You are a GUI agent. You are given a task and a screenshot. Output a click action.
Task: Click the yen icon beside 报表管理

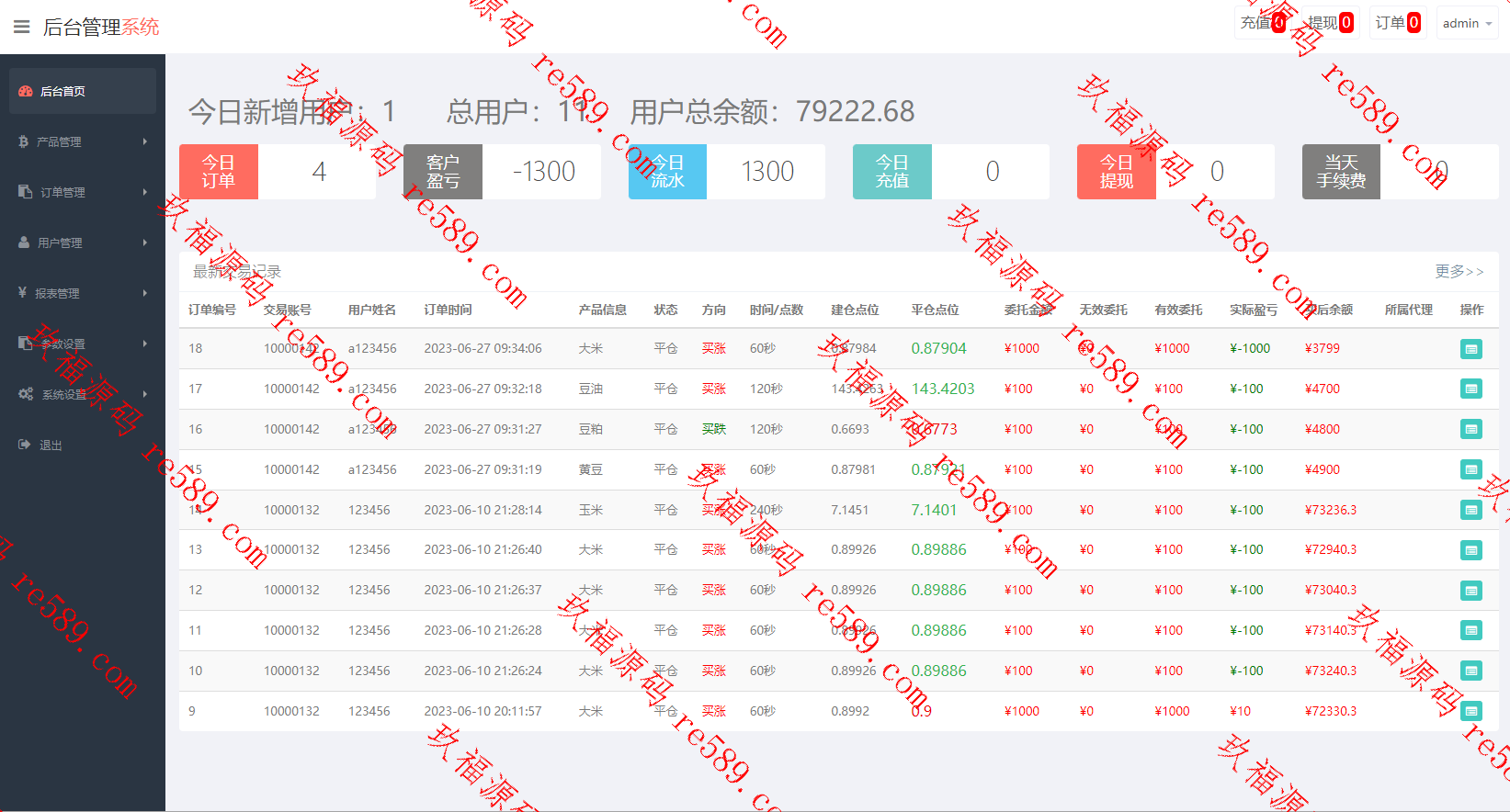[x=22, y=293]
